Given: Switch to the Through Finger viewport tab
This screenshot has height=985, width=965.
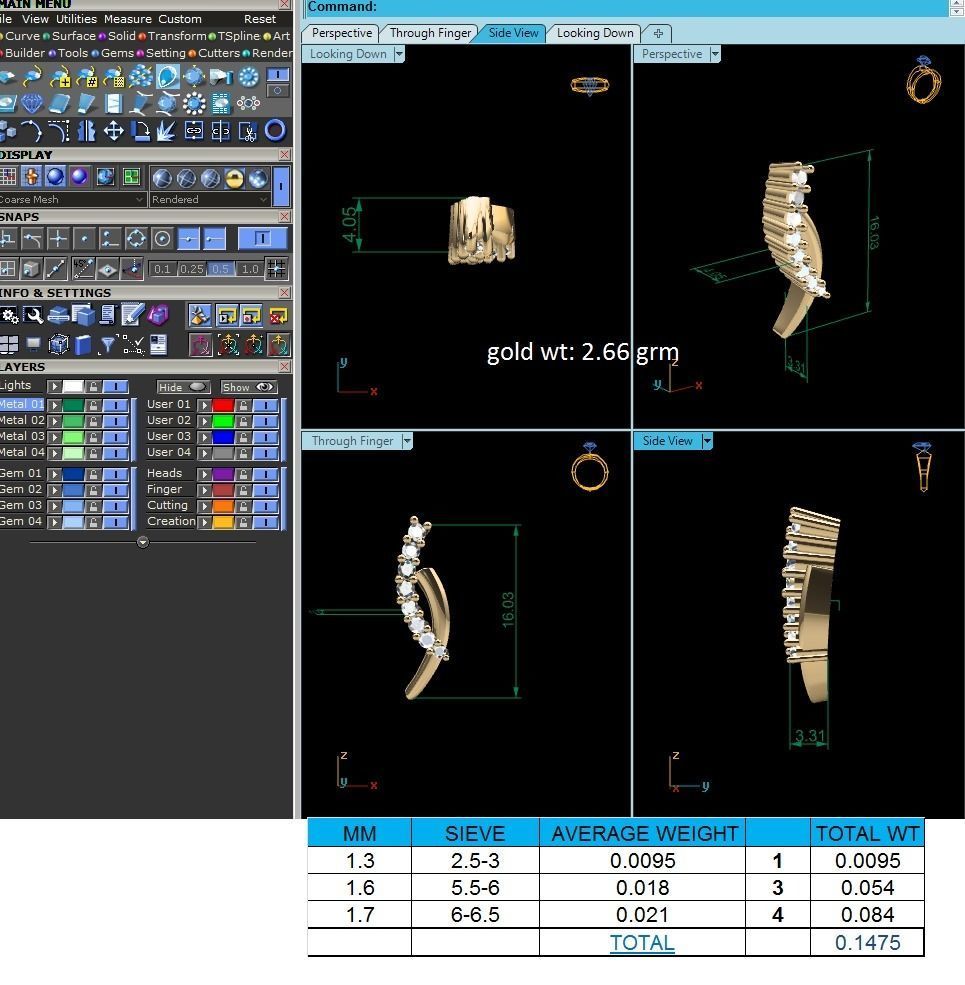Looking at the screenshot, I should click(x=430, y=33).
